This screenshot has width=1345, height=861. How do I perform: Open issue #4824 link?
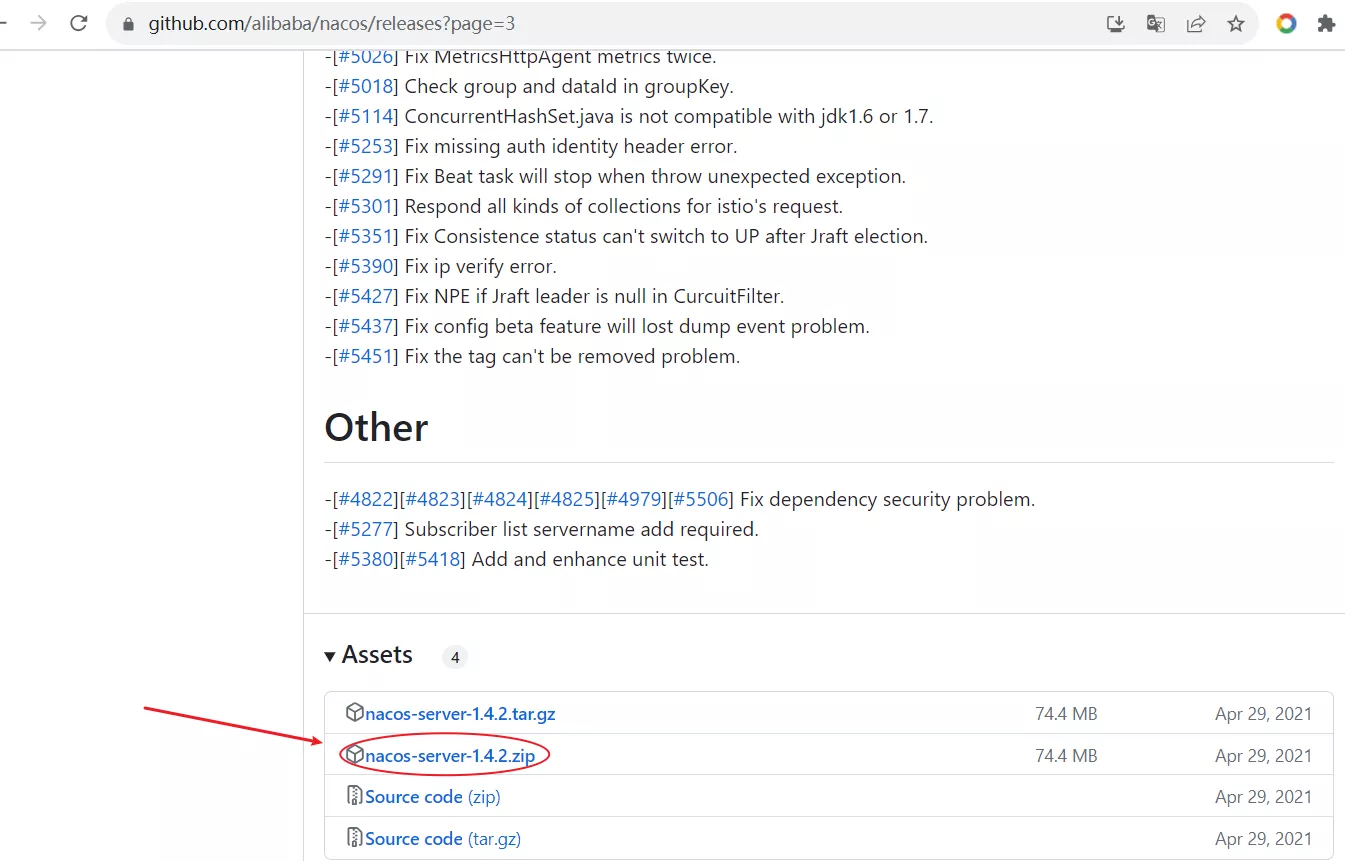[499, 500]
